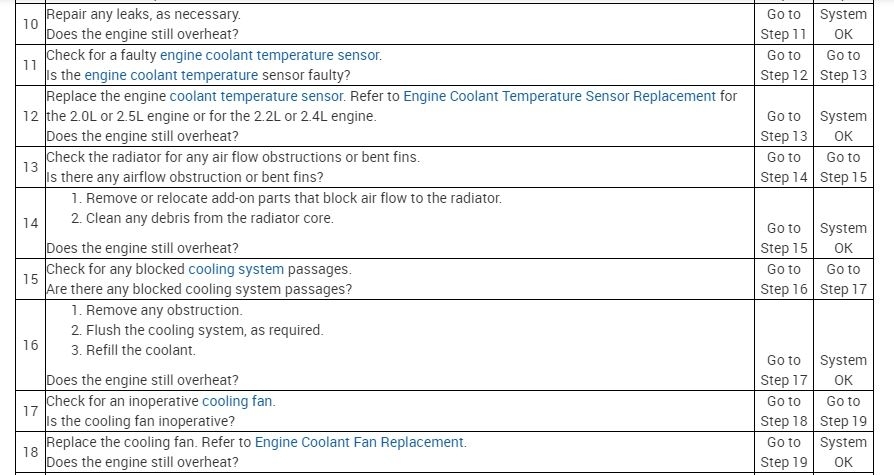Screen dimensions: 894x475
Task: Open the engine coolant temperature sensor link in step 11
Action: coord(269,56)
